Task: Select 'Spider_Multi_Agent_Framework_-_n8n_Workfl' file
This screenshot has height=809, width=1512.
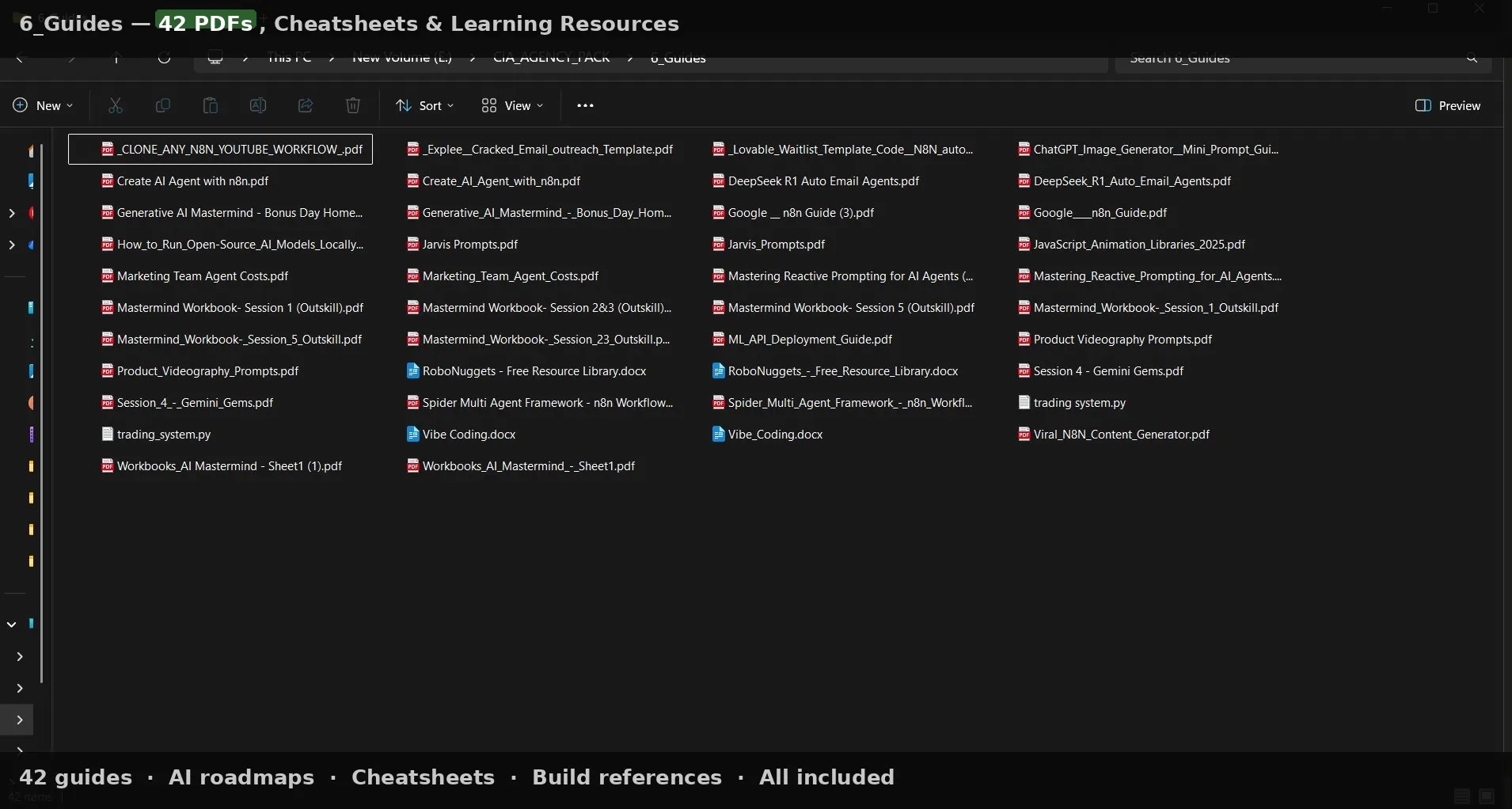Action: [x=842, y=402]
